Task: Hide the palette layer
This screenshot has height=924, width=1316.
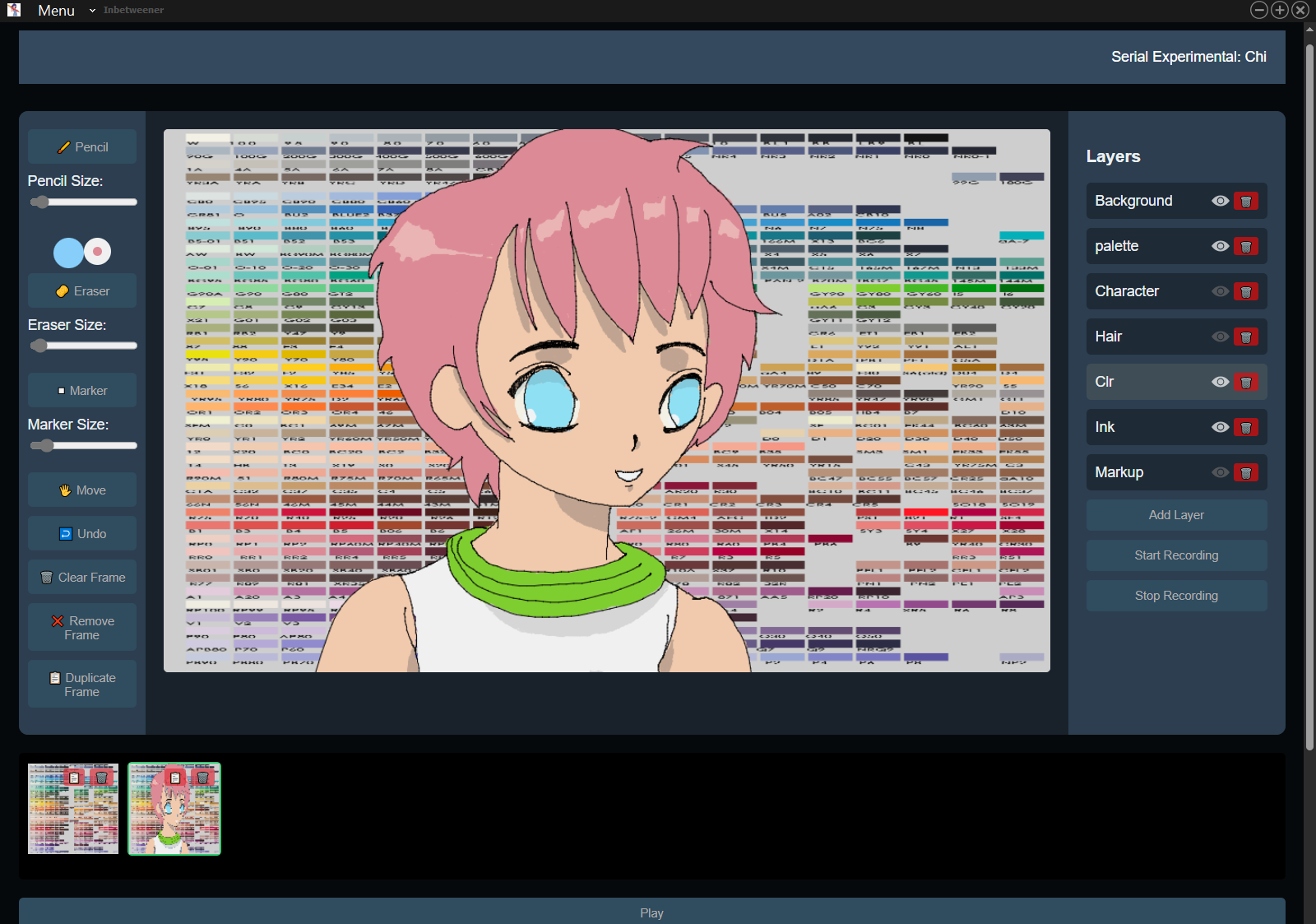Action: 1221,246
